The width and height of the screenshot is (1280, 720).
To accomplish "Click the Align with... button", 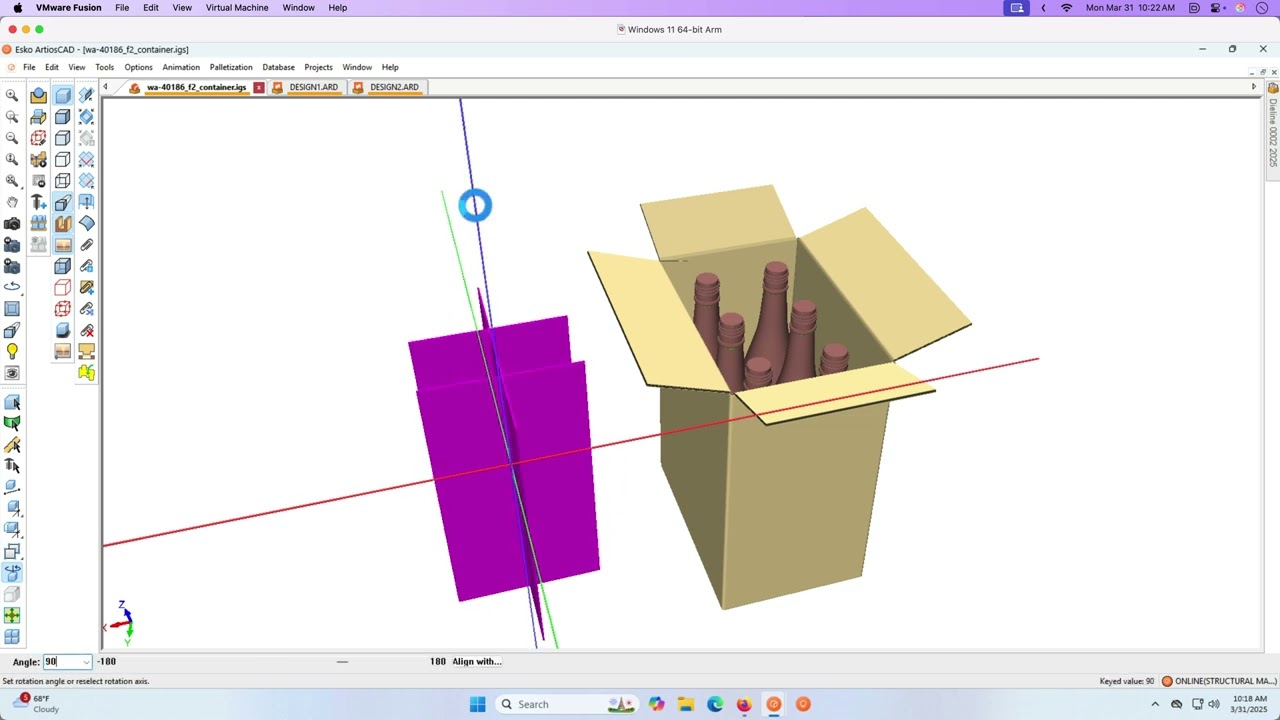I will [x=477, y=661].
